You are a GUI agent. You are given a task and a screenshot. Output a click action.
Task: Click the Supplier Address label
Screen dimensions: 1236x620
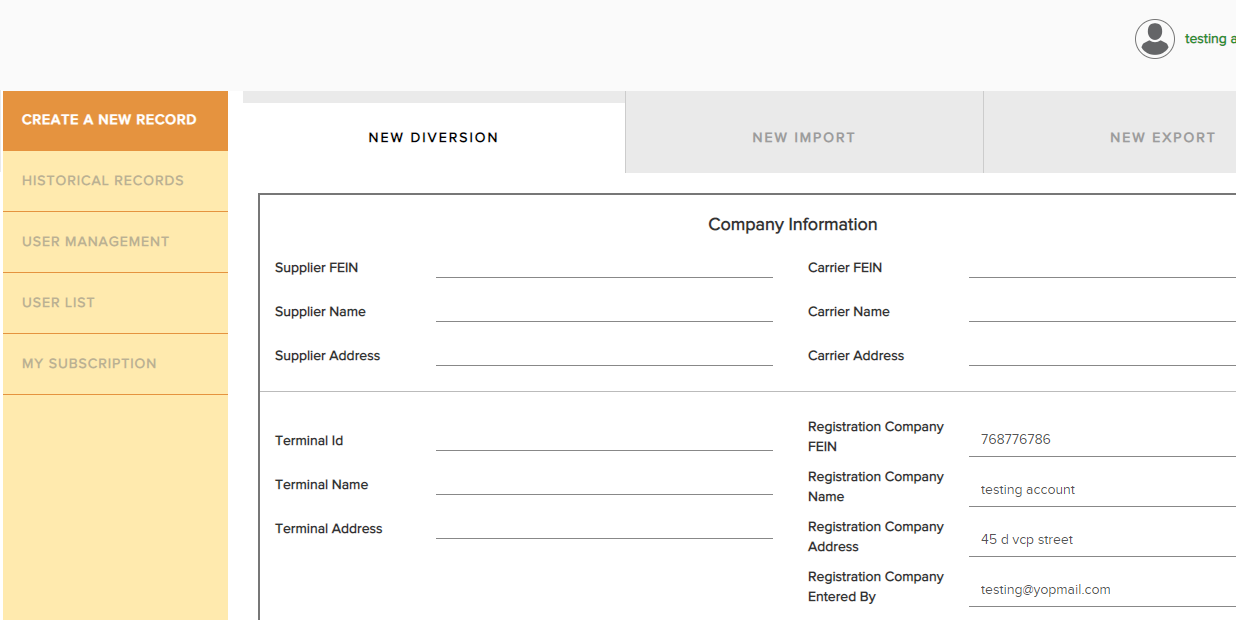(327, 356)
